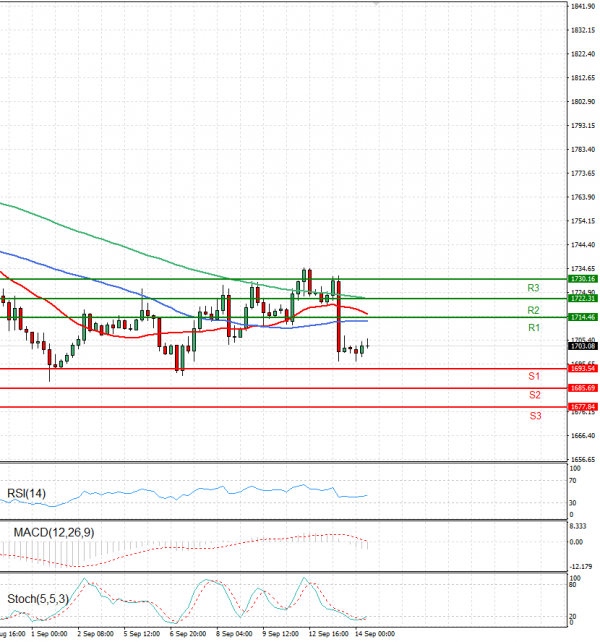Click the 1 Sep 00:00 time label
This screenshot has height=642, width=600.
(x=49, y=634)
